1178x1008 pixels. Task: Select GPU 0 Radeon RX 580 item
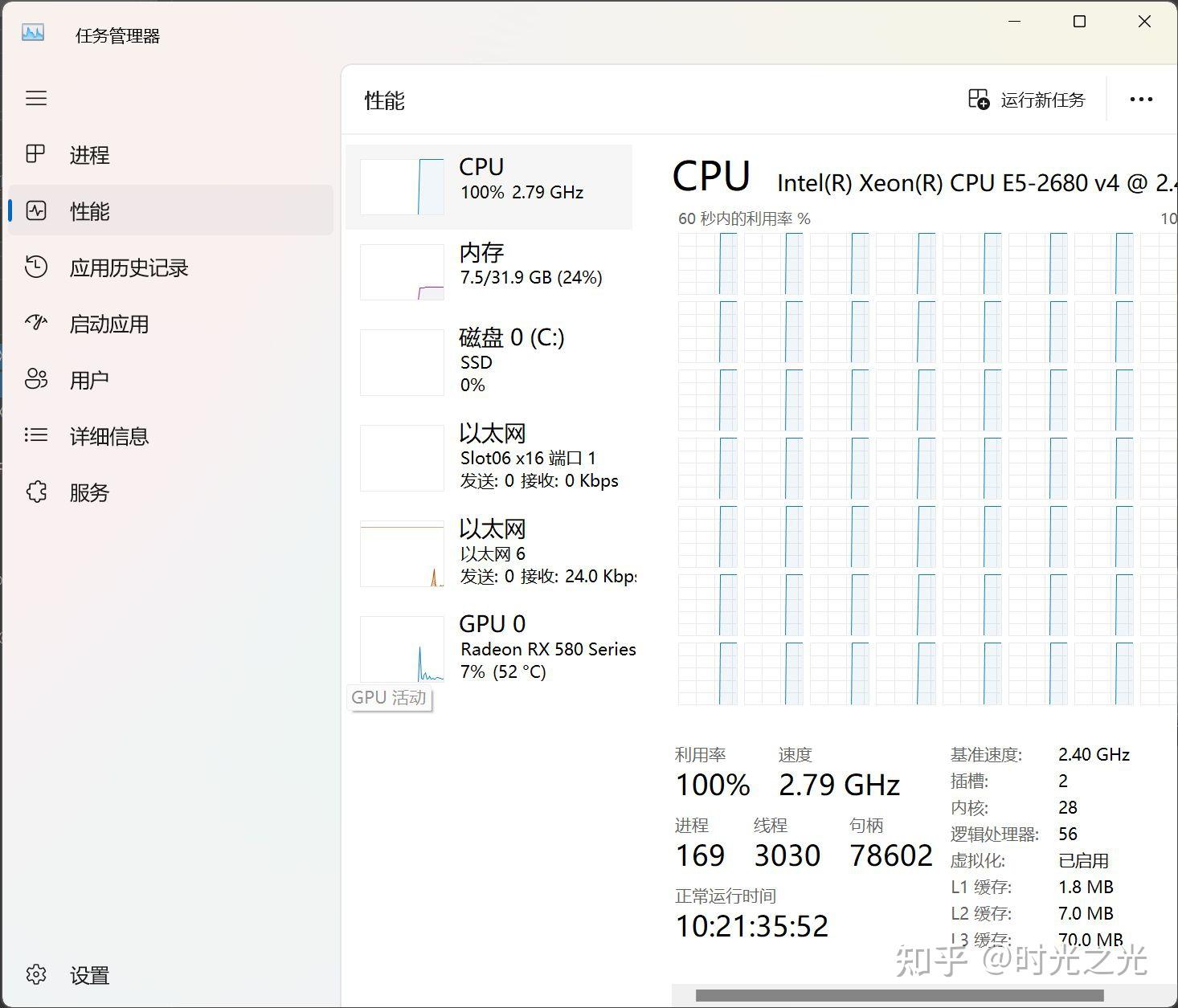[489, 648]
